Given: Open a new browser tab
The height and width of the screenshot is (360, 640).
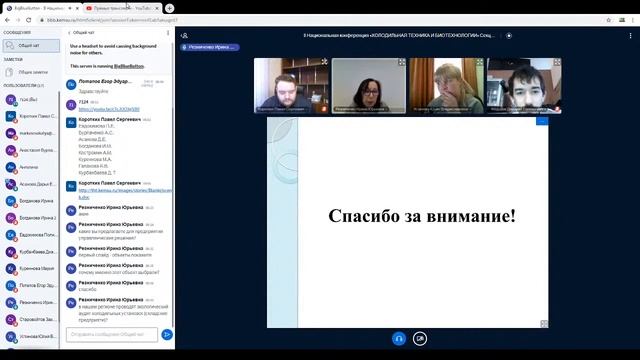Looking at the screenshot, I should click(x=170, y=8).
